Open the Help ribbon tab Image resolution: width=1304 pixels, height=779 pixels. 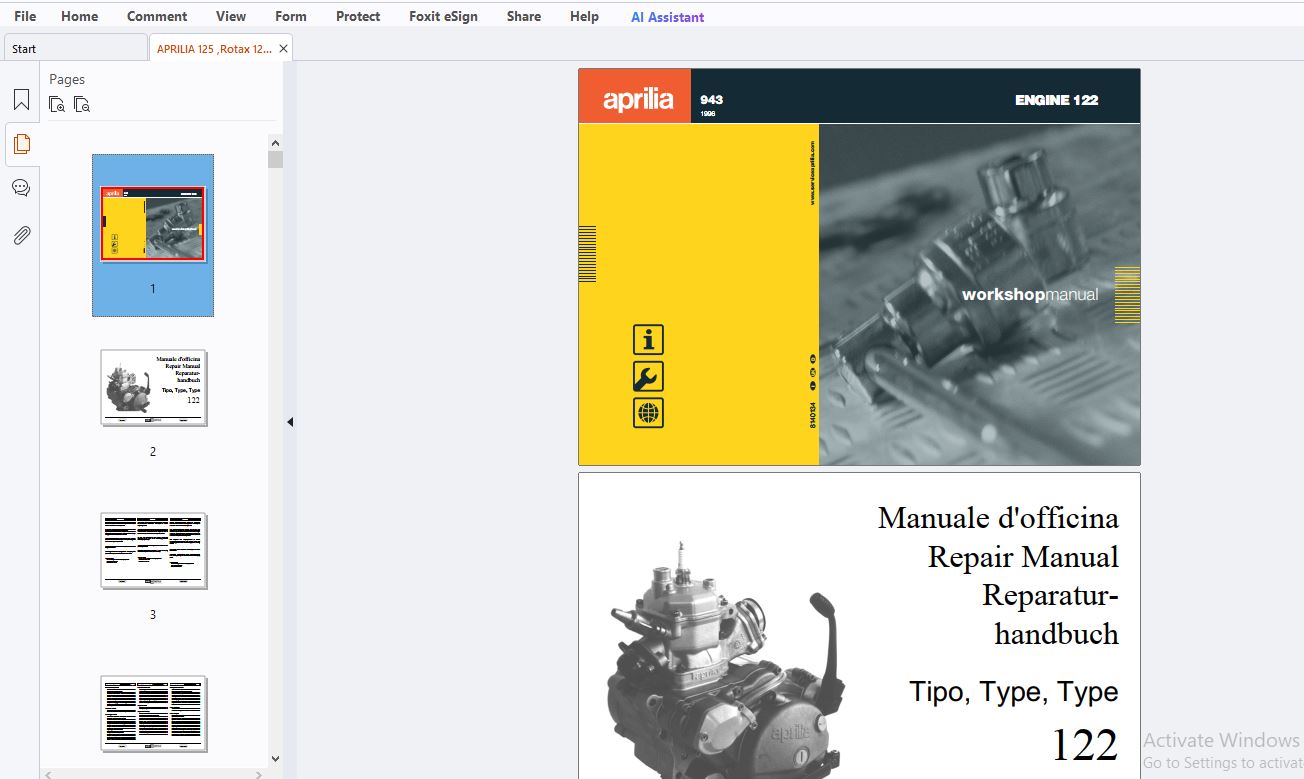pos(584,16)
